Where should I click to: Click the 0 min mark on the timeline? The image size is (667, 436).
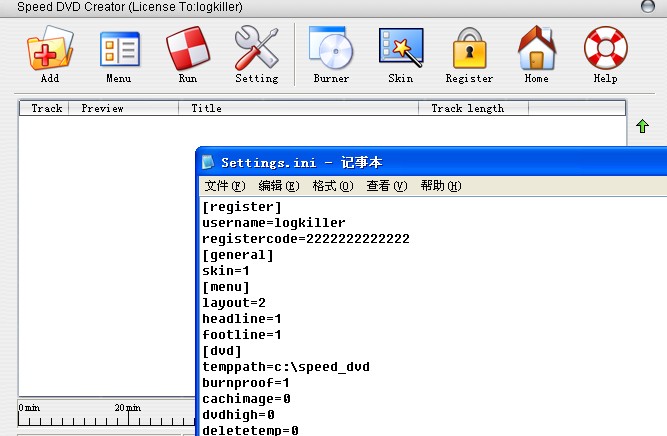[x=29, y=408]
